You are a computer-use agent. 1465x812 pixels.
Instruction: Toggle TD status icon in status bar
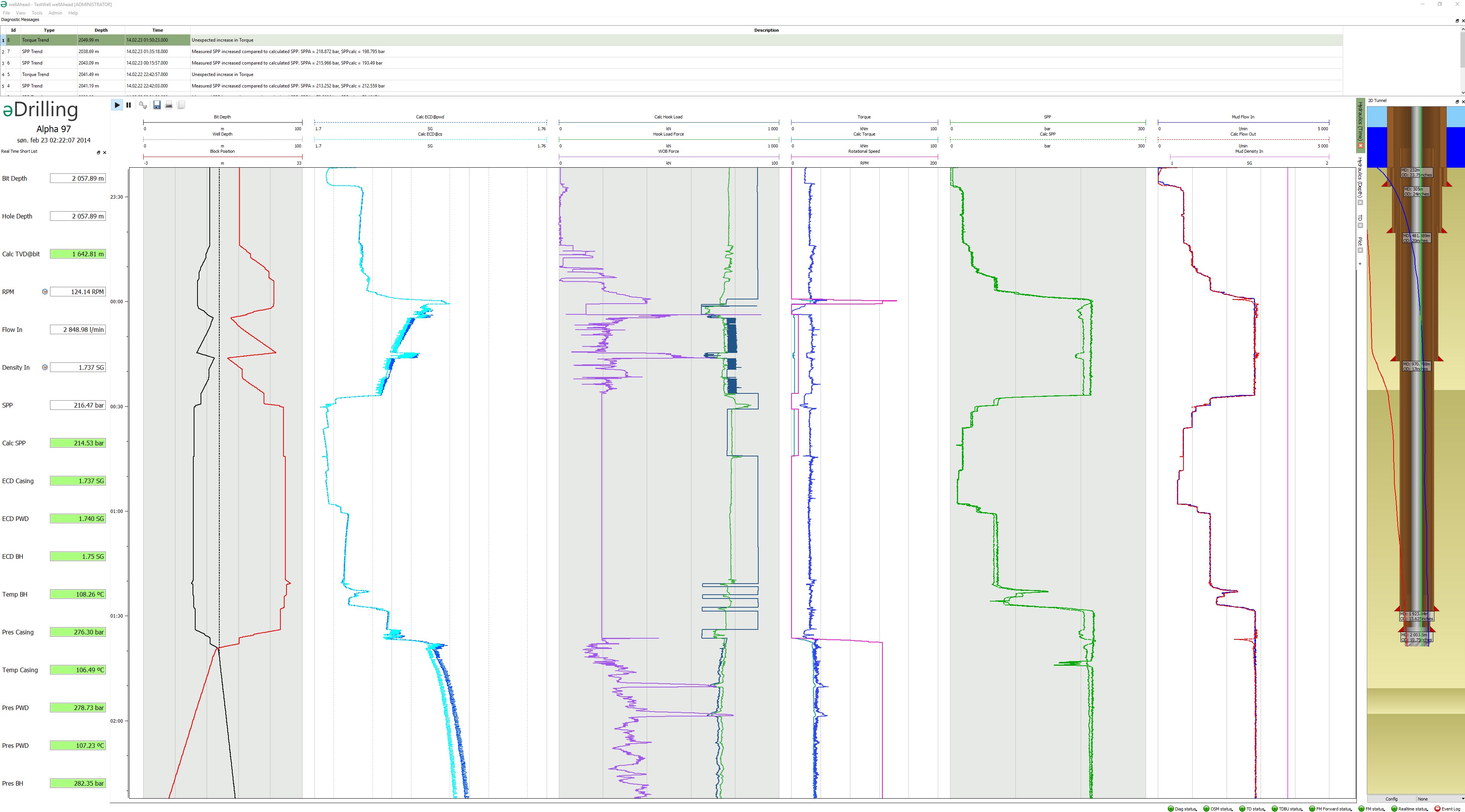click(x=1243, y=807)
